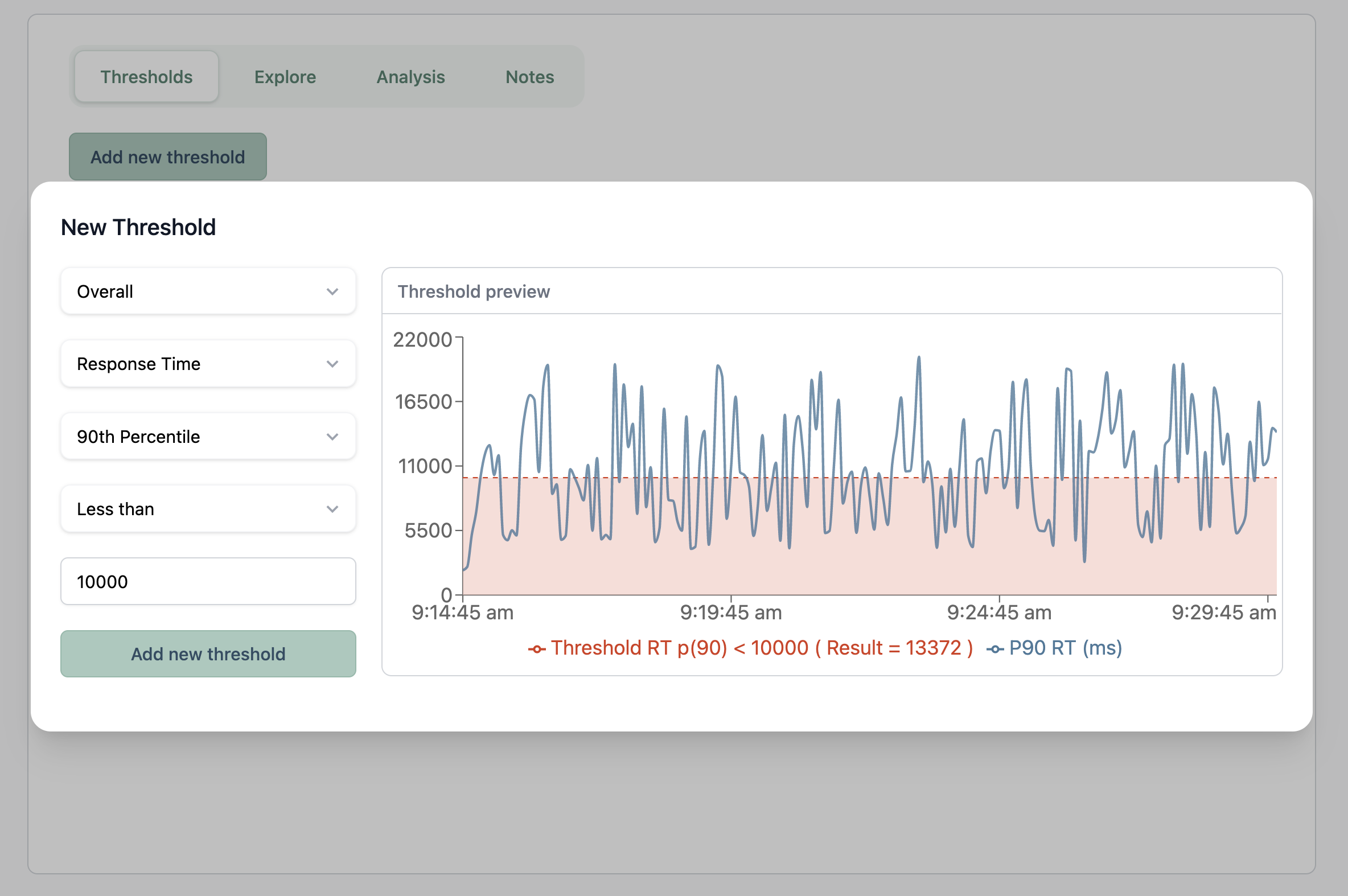The width and height of the screenshot is (1348, 896).
Task: Edit the threshold value input field 10000
Action: (x=208, y=581)
